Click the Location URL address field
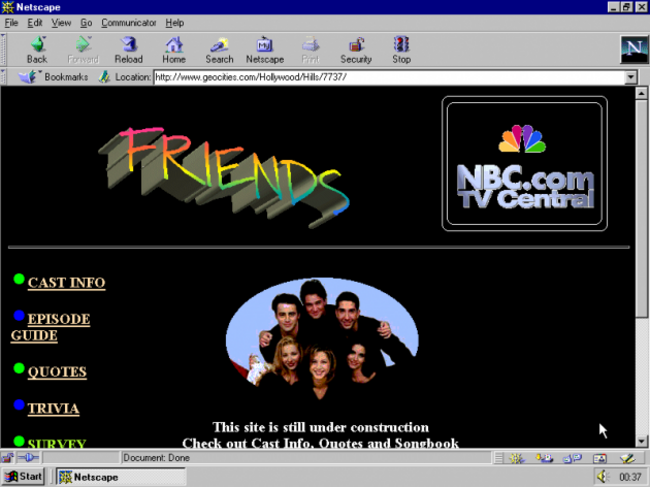650x487 pixels. (390, 77)
